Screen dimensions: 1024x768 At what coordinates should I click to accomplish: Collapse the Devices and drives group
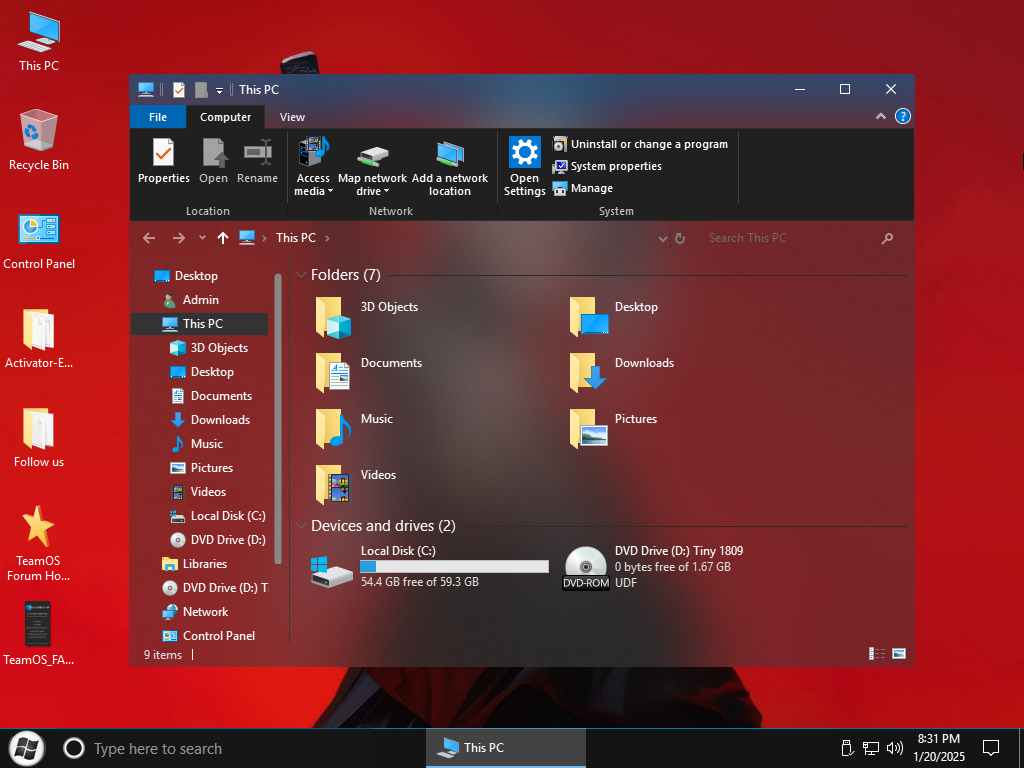click(x=301, y=526)
